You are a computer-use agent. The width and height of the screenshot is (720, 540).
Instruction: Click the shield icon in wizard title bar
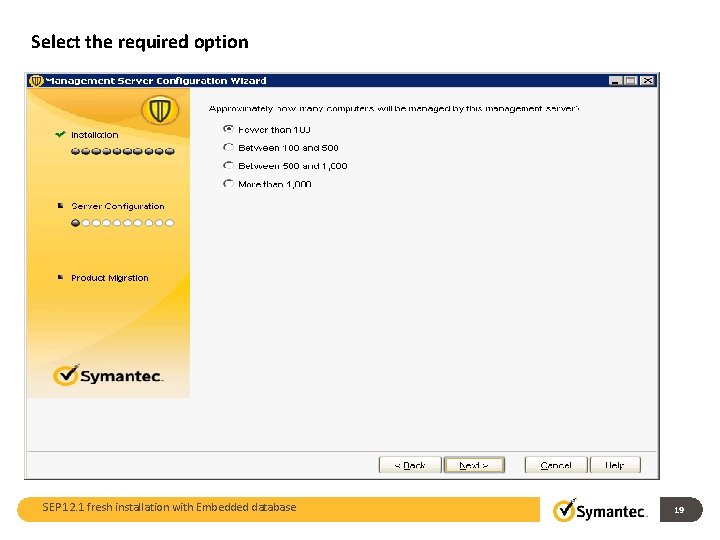pyautogui.click(x=36, y=81)
